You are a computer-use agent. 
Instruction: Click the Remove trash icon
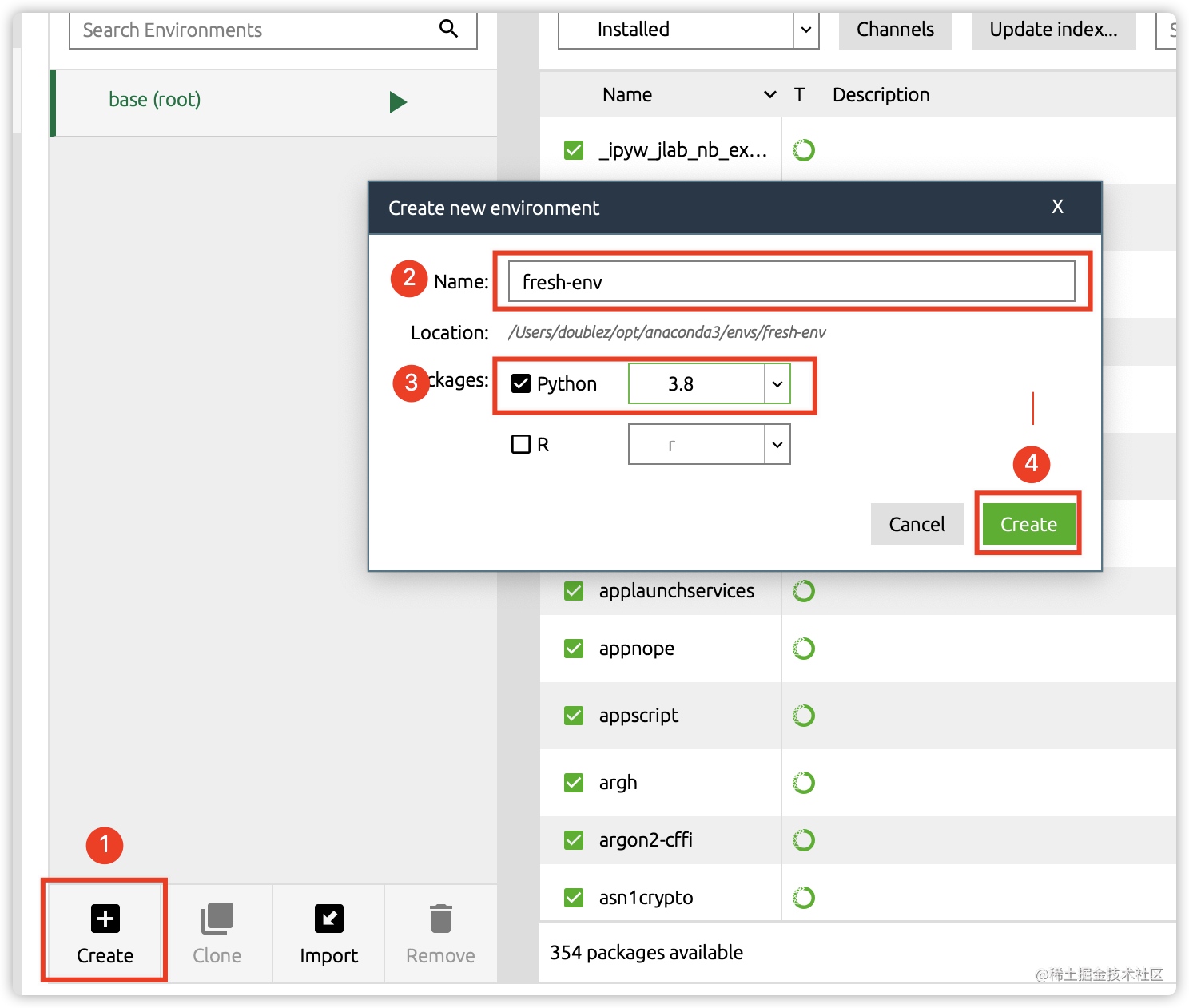pos(440,919)
